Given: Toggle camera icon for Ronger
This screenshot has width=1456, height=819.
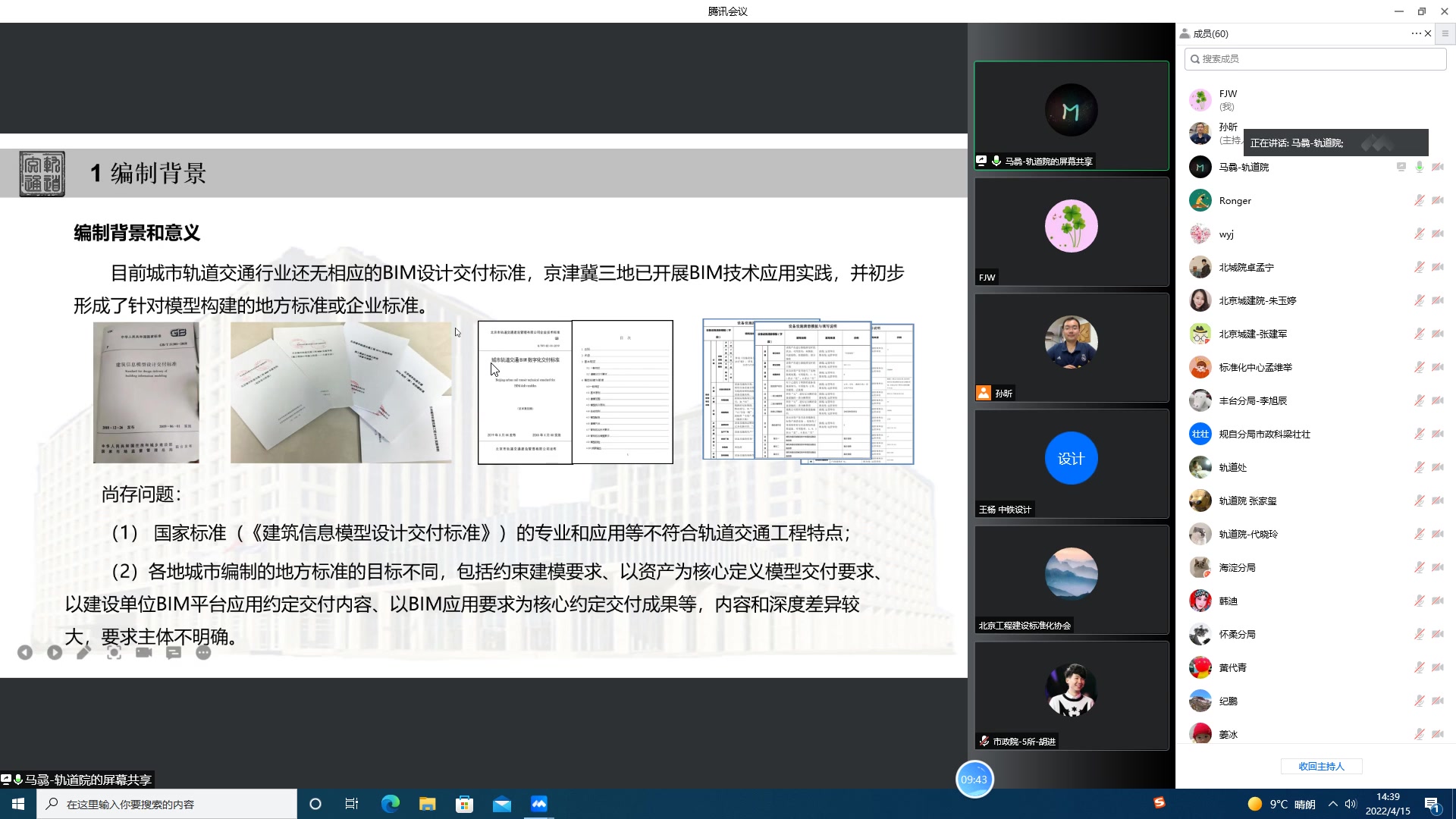Looking at the screenshot, I should pyautogui.click(x=1438, y=200).
